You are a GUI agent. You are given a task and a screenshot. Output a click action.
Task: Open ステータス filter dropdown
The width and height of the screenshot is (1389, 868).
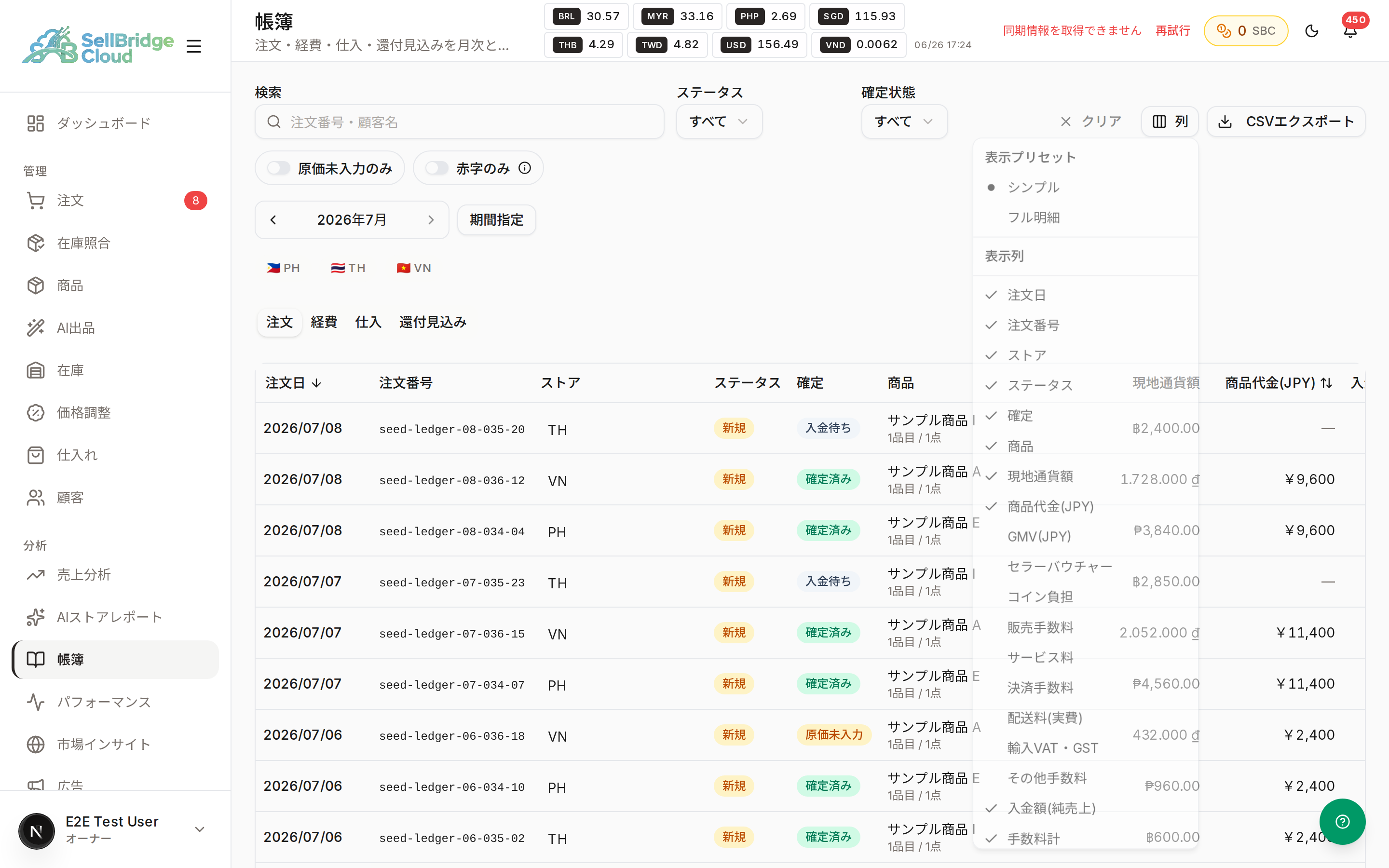719,121
